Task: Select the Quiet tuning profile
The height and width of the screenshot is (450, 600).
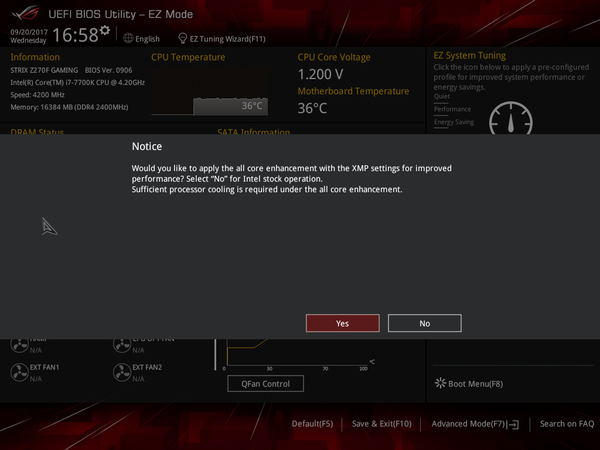Action: point(442,96)
